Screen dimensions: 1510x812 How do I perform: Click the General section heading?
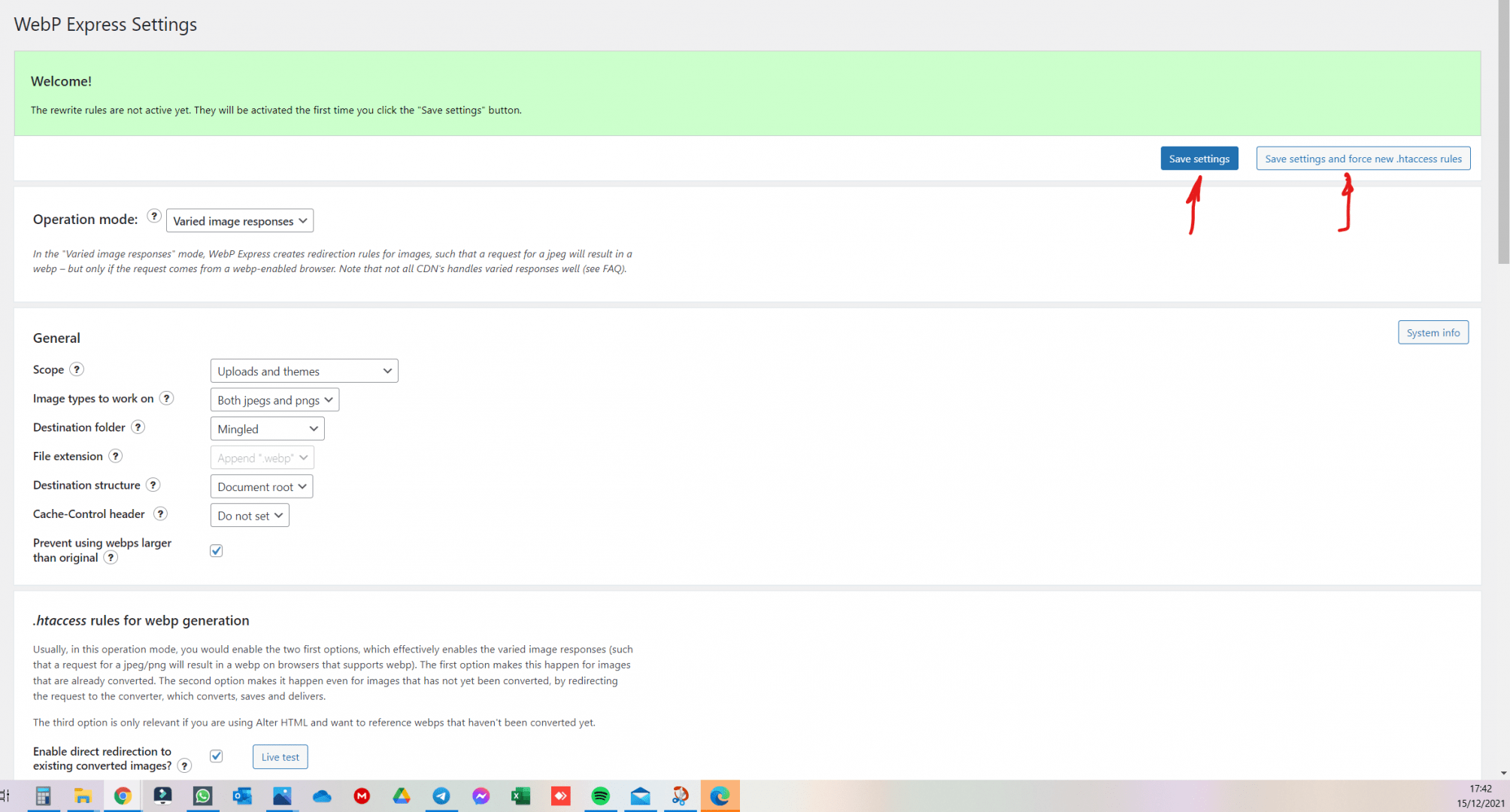click(56, 338)
